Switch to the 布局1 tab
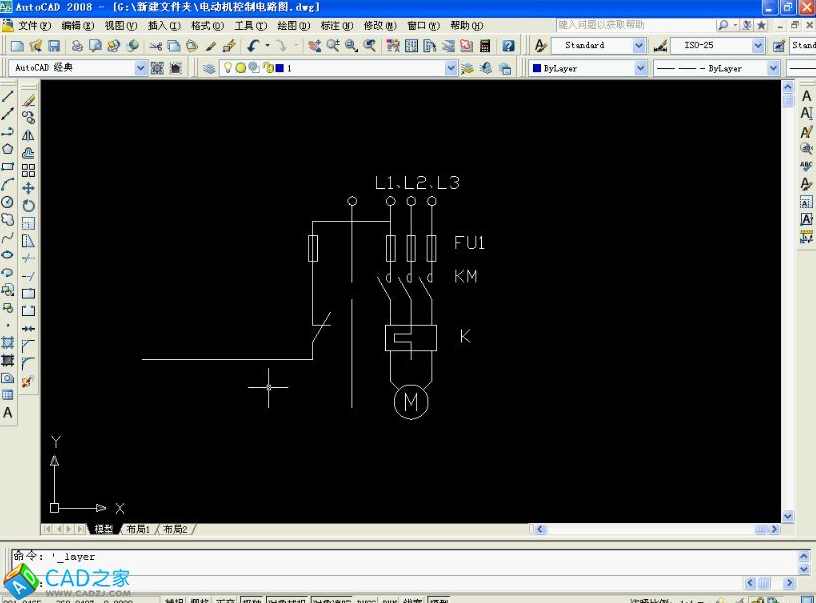816x603 pixels. (x=140, y=529)
